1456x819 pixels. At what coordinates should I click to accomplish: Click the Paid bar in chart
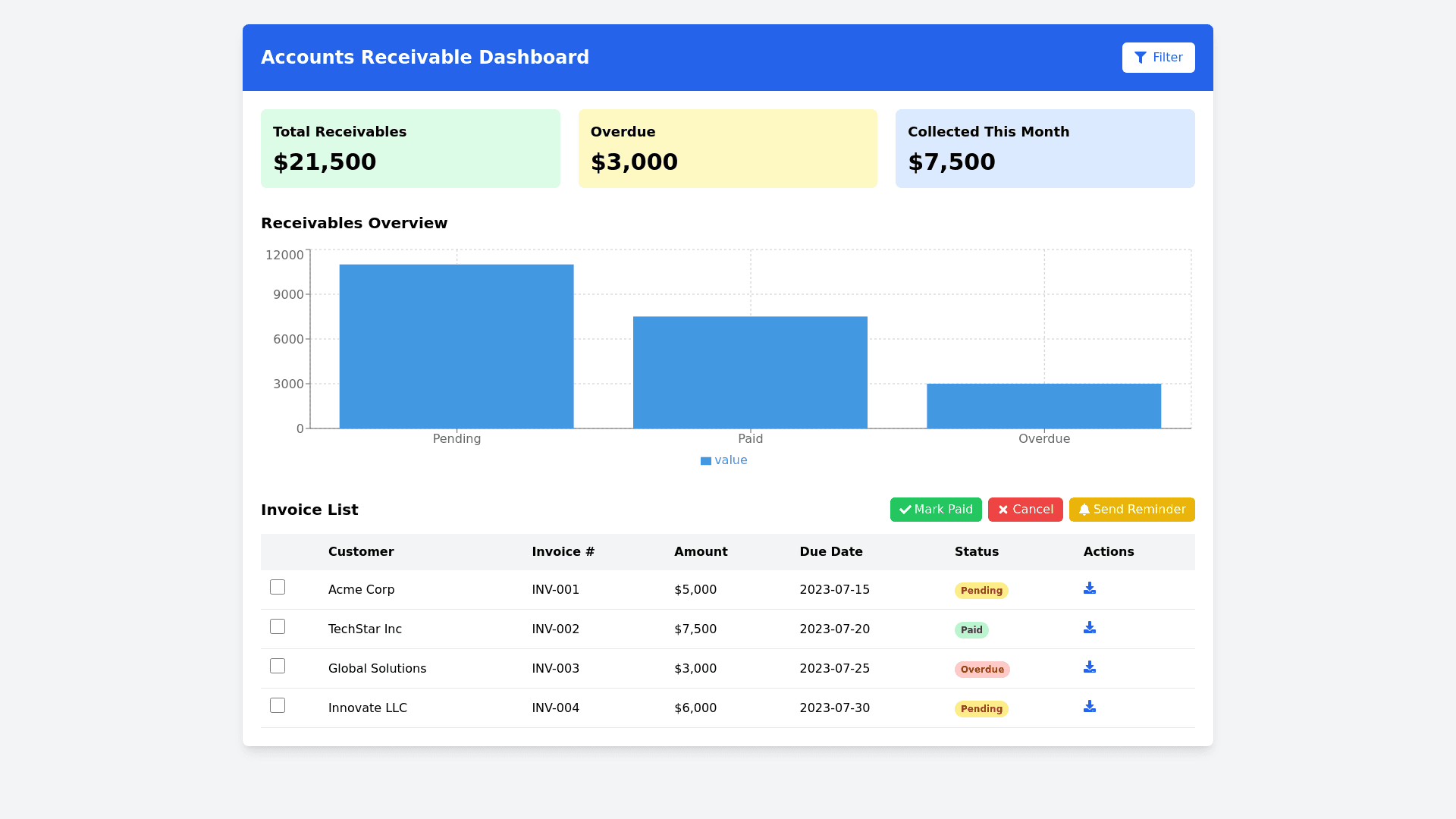(x=750, y=372)
